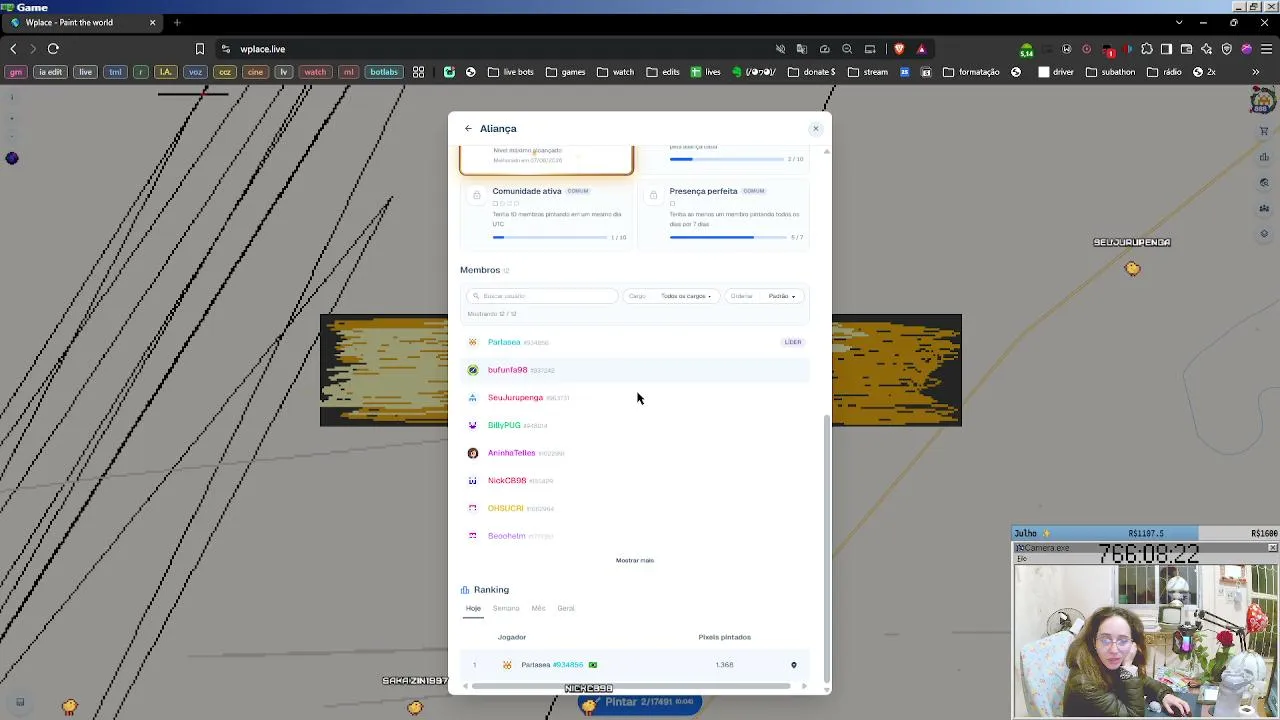
Task: Select member SeuJurupenga
Action: point(635,398)
